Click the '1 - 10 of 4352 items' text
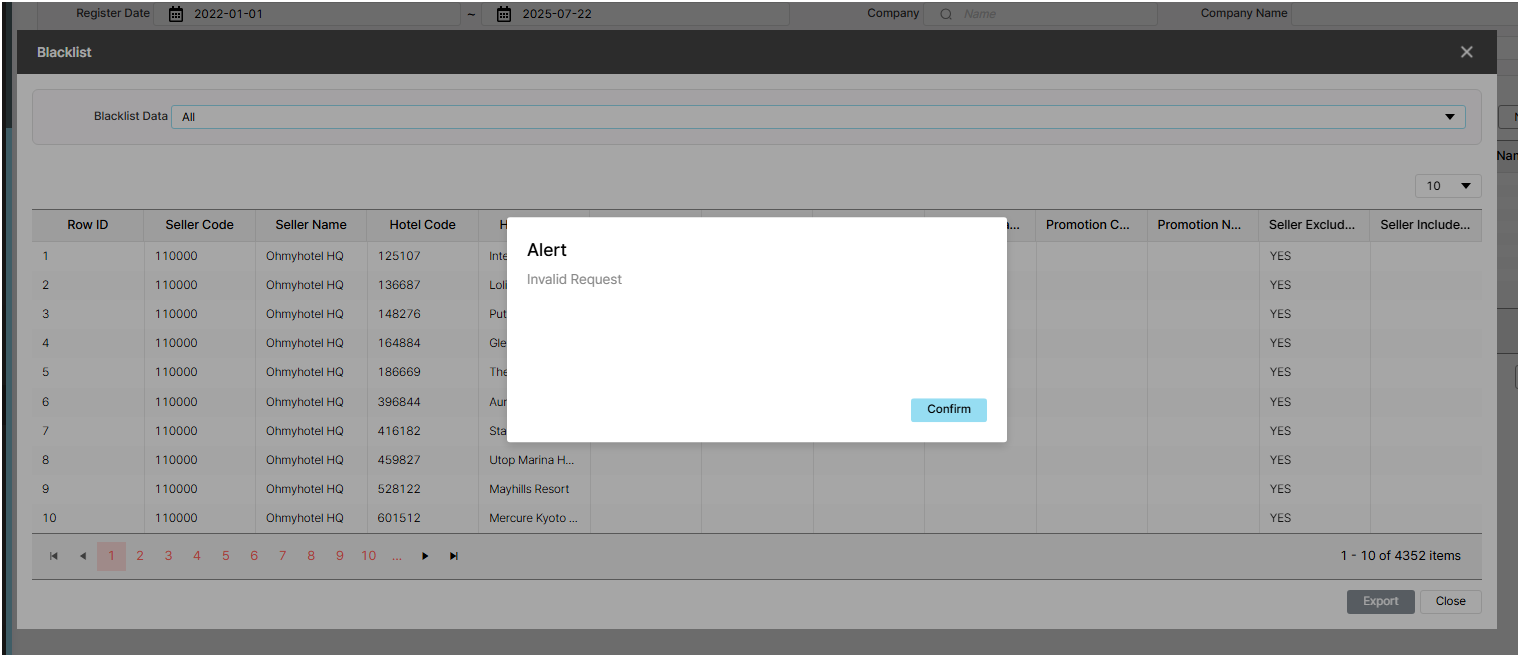The image size is (1520, 657). (x=1400, y=556)
